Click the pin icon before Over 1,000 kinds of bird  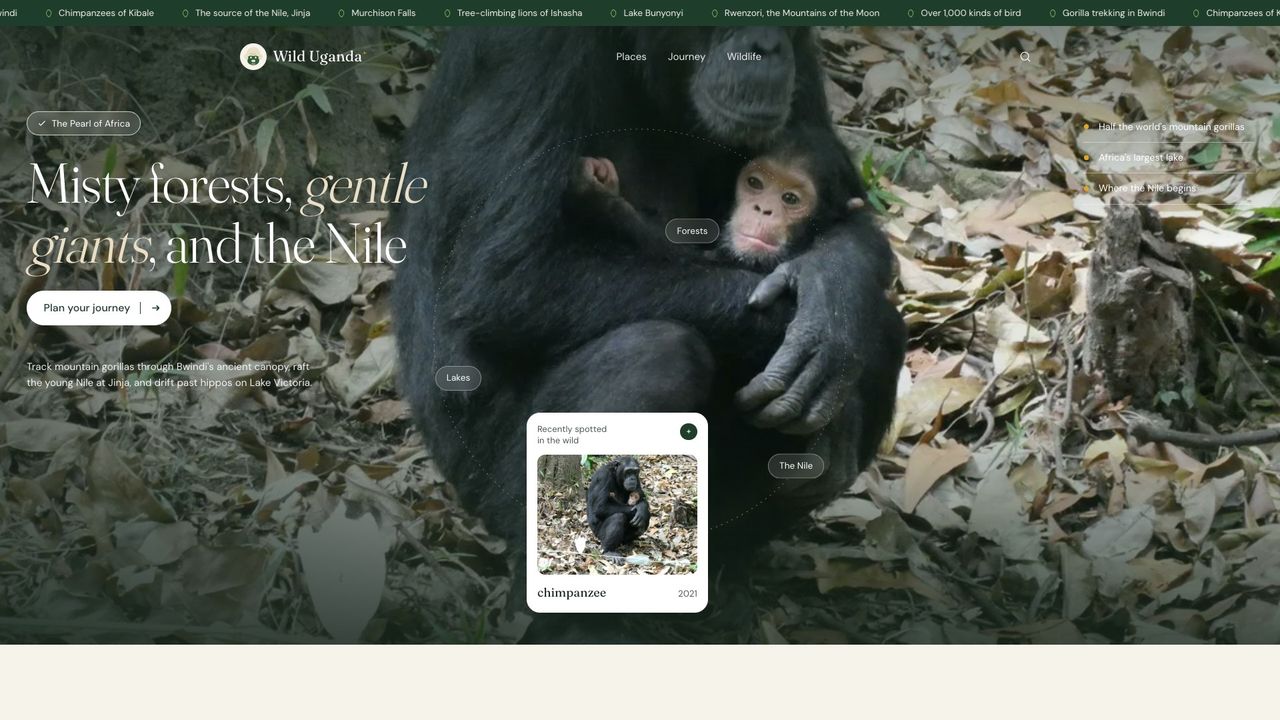(x=911, y=13)
